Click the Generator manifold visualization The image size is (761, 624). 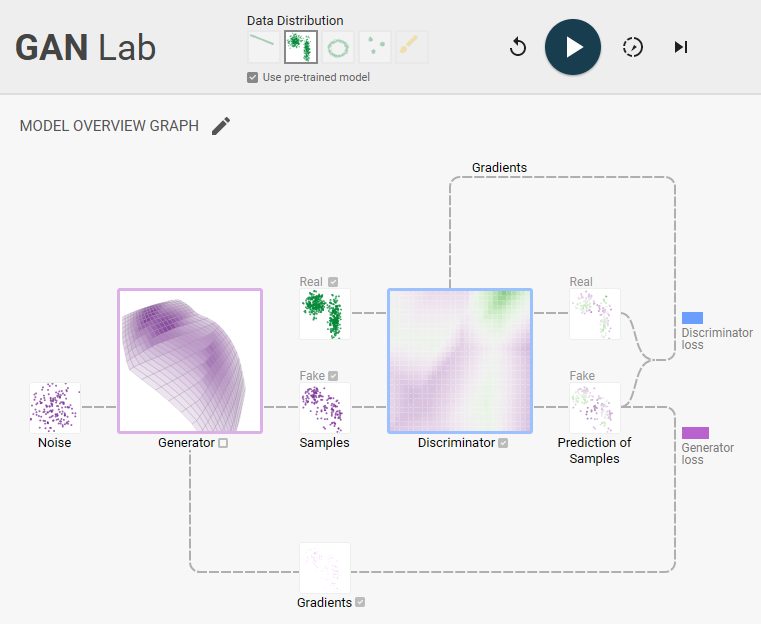click(x=190, y=361)
